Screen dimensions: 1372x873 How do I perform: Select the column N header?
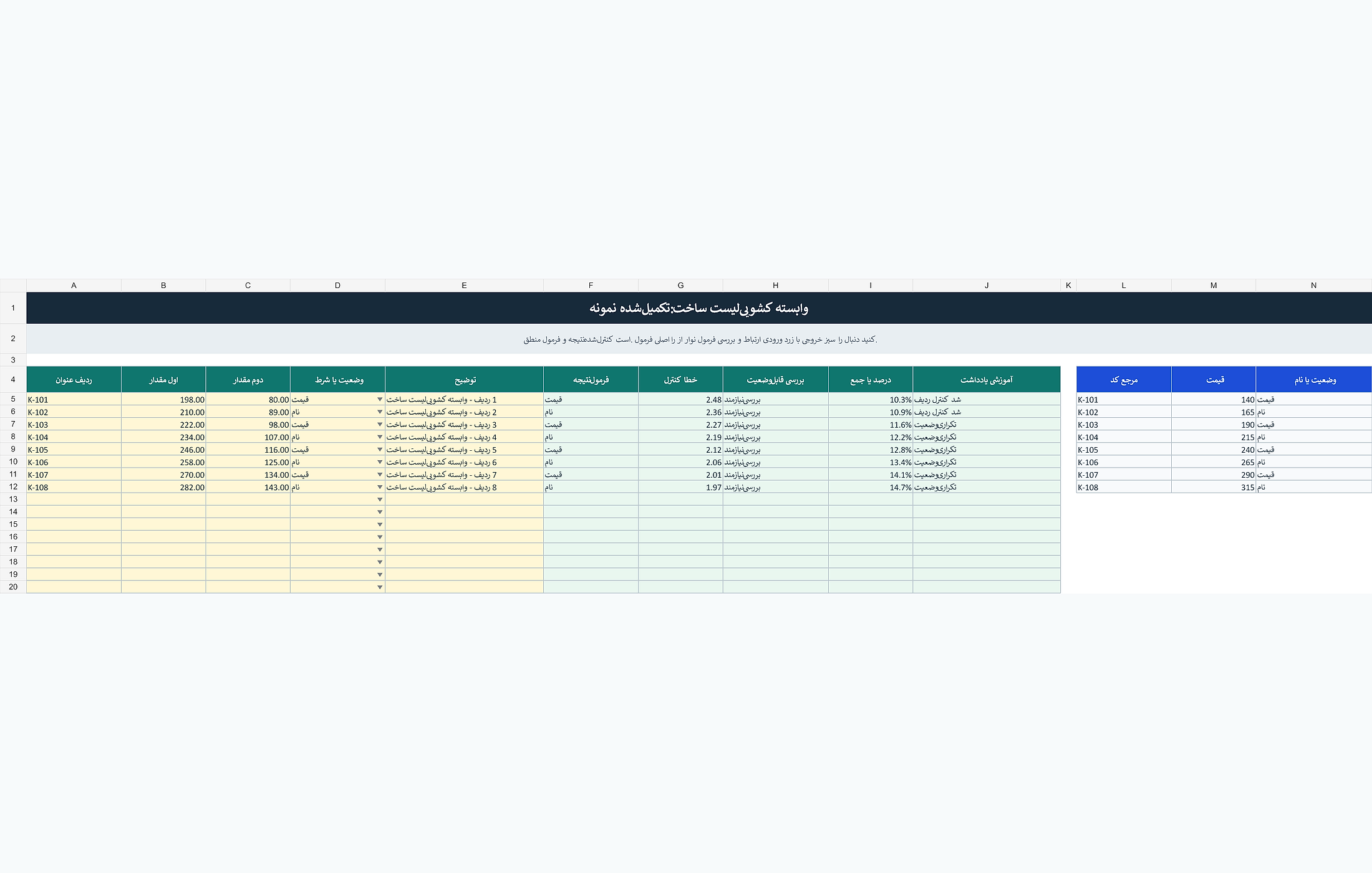[x=1313, y=286]
